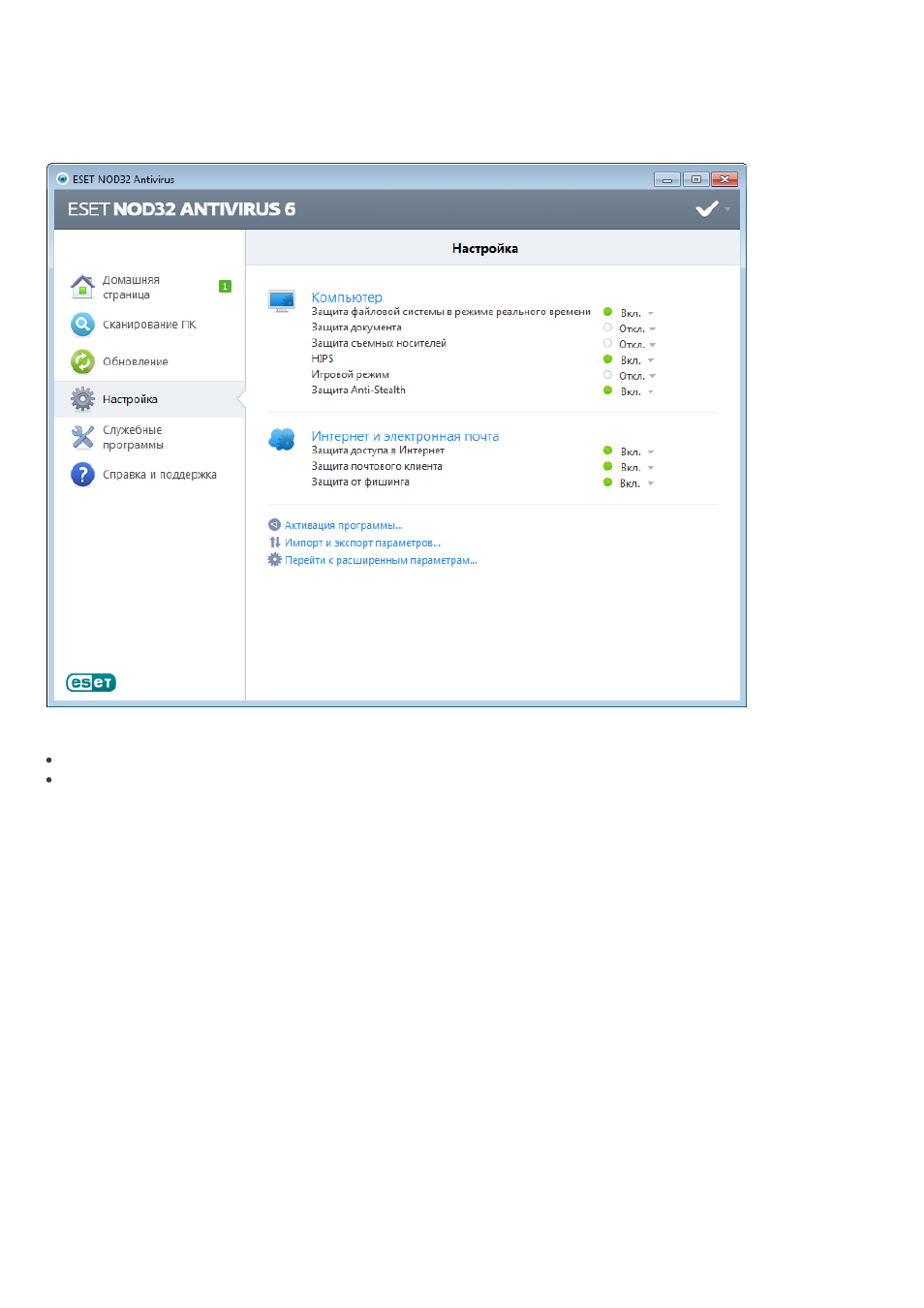Viewport: 924px width, 1308px height.
Task: Click the arrows icon beside Импорт и экспорт
Action: (x=274, y=543)
